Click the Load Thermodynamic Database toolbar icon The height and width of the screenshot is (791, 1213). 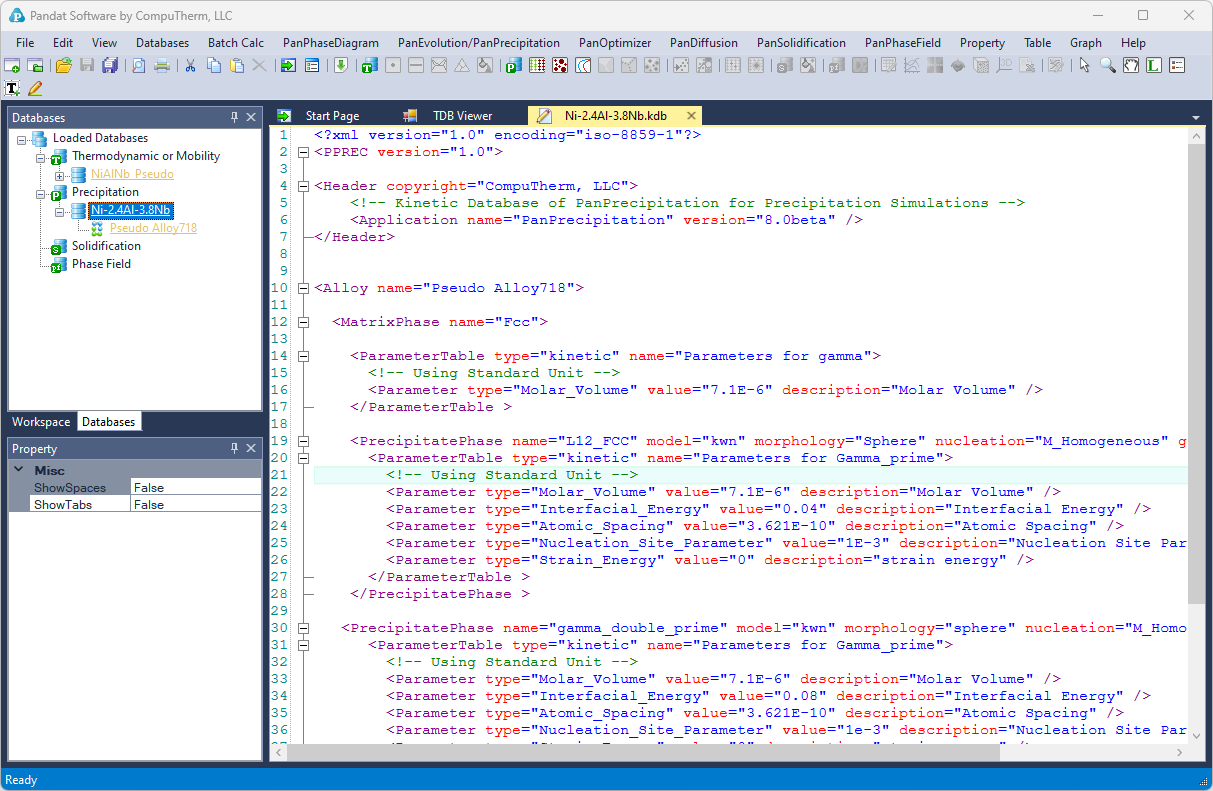(369, 65)
